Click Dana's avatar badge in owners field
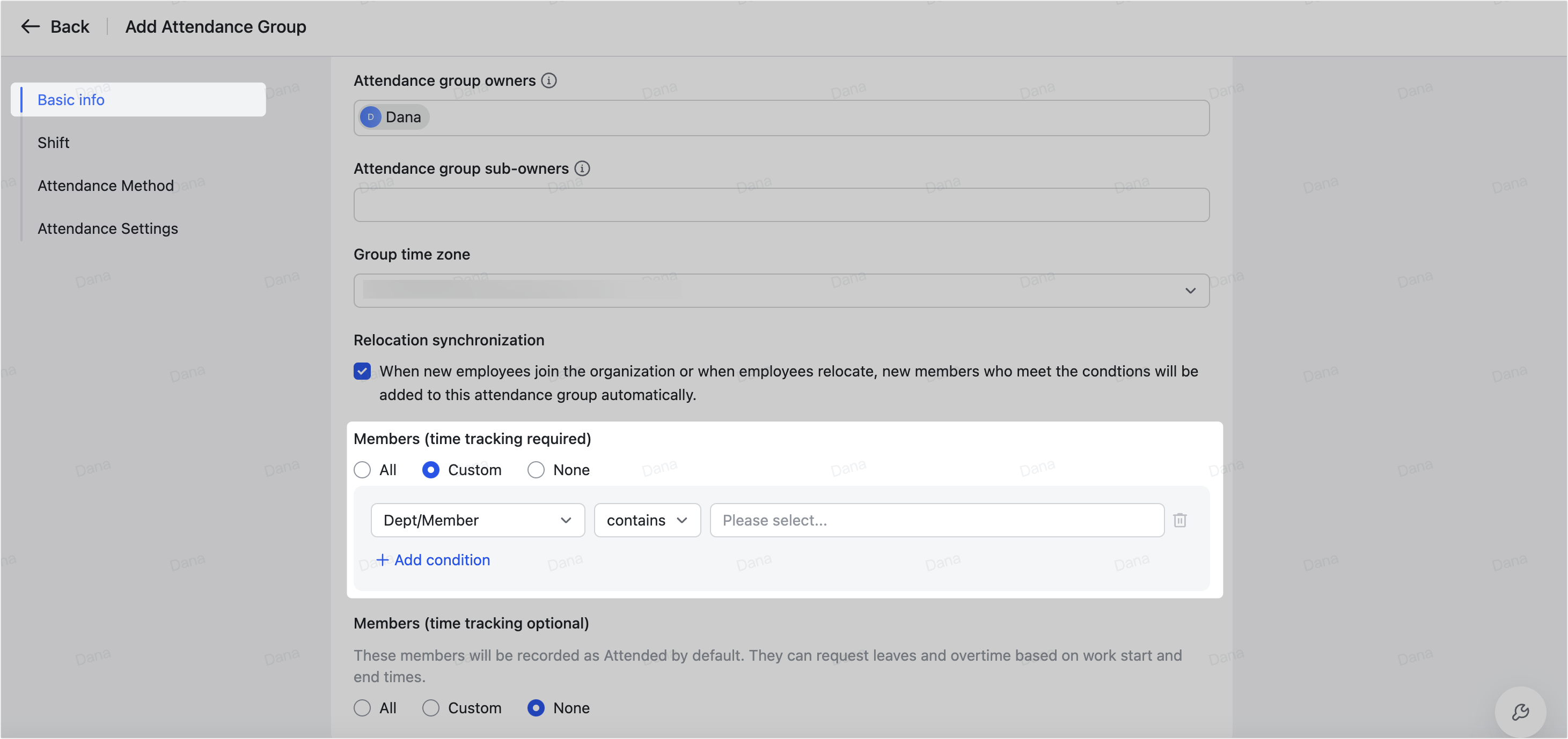The height and width of the screenshot is (739, 1568). pyautogui.click(x=370, y=117)
